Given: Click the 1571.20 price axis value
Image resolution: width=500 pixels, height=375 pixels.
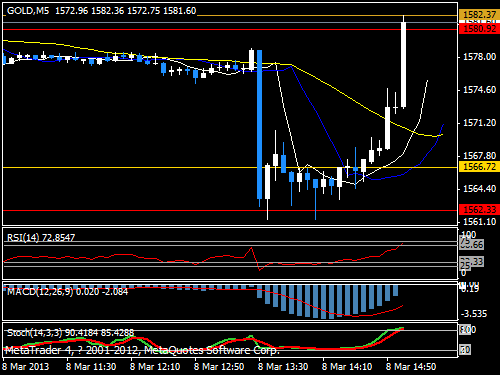Looking at the screenshot, I should coord(479,123).
